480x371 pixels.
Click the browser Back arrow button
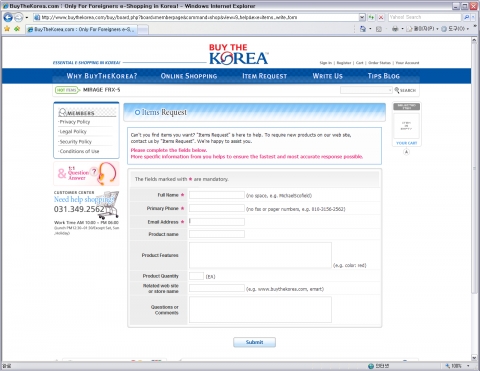point(8,17)
